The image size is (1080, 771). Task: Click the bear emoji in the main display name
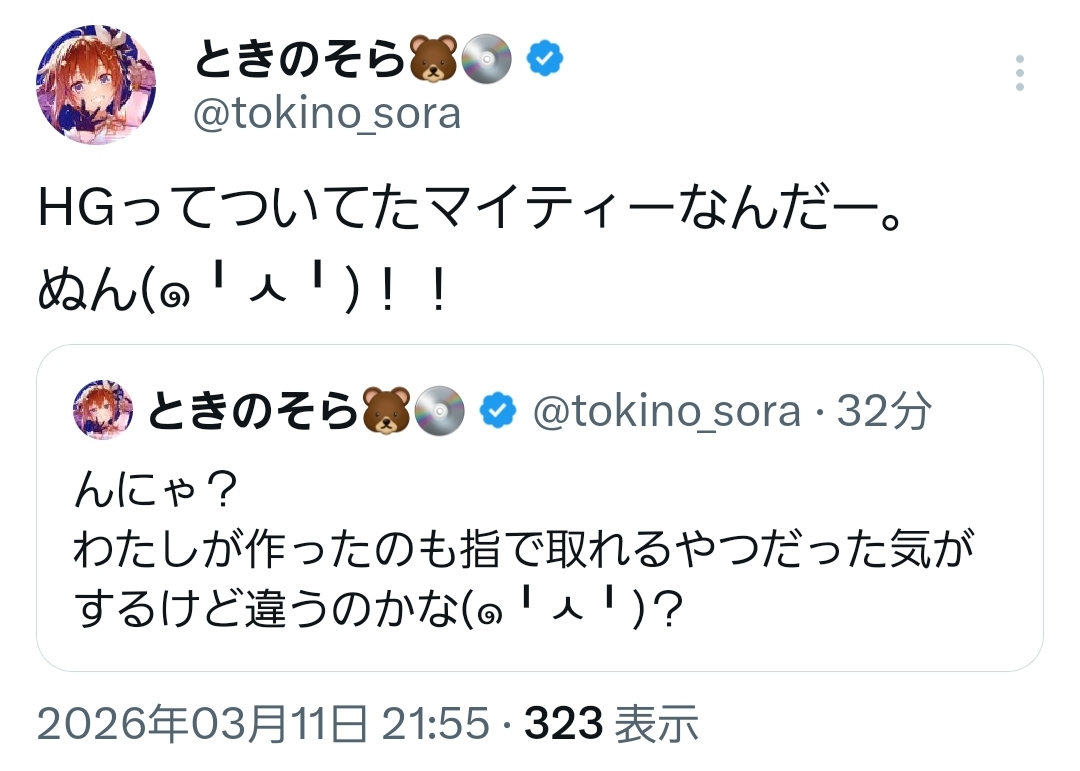[433, 60]
